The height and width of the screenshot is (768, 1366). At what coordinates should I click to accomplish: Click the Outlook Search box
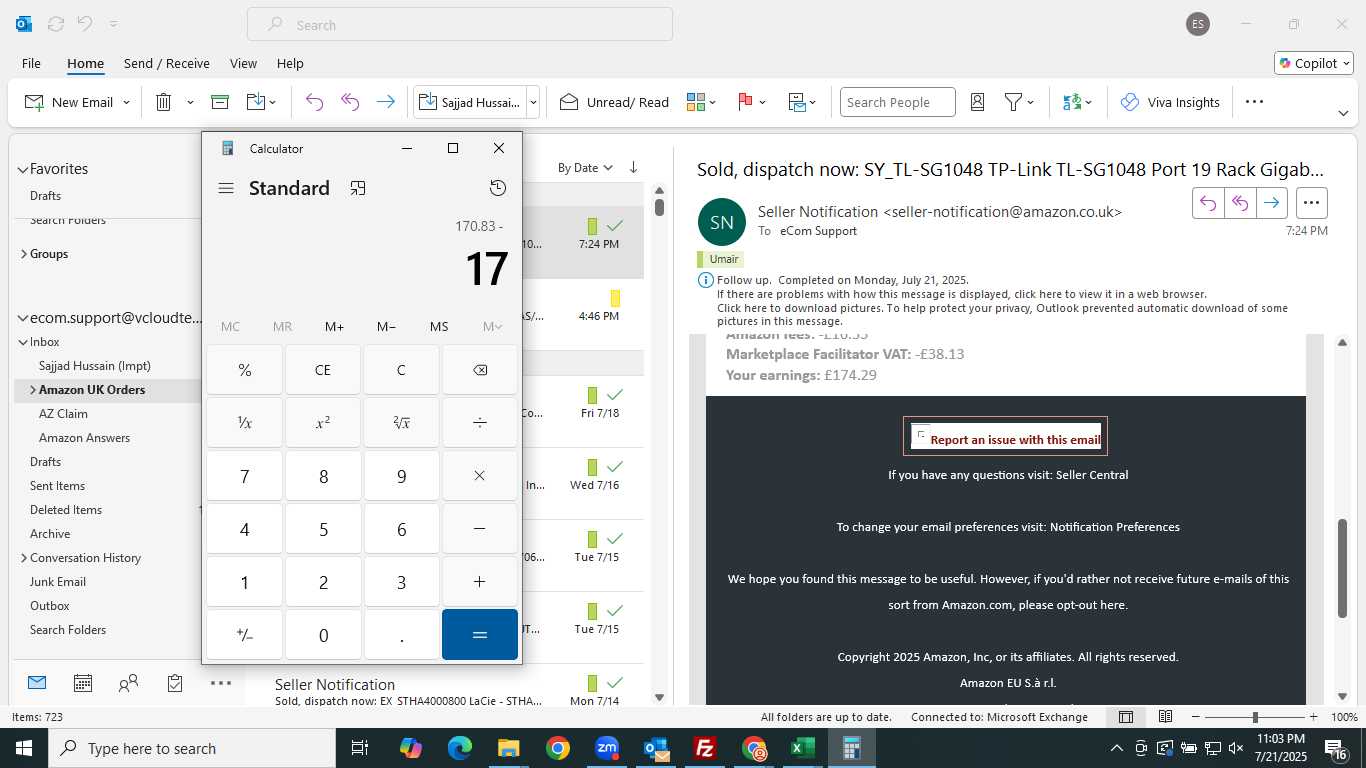pyautogui.click(x=460, y=25)
